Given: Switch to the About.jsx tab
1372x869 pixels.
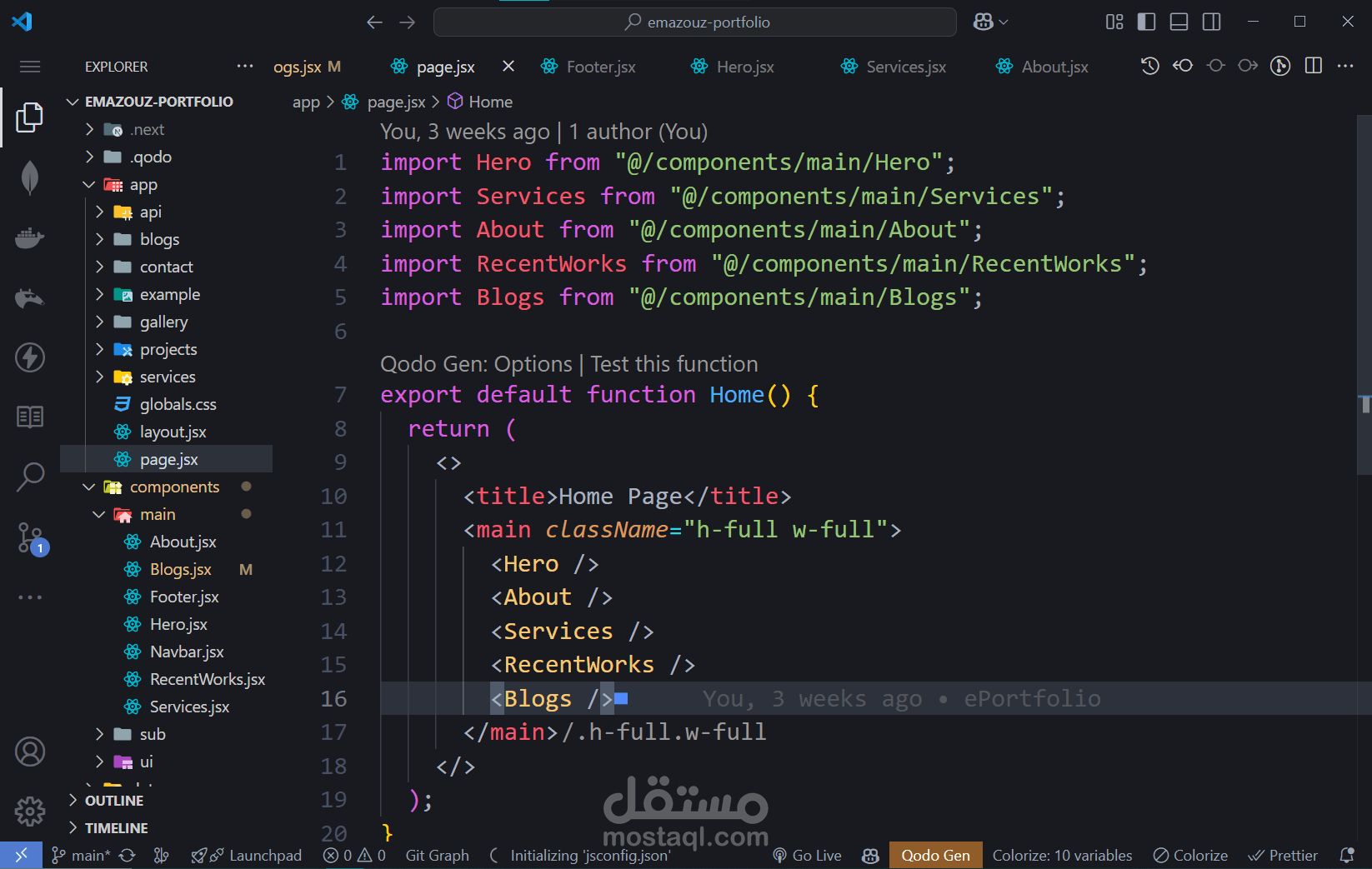Looking at the screenshot, I should pos(1042,67).
